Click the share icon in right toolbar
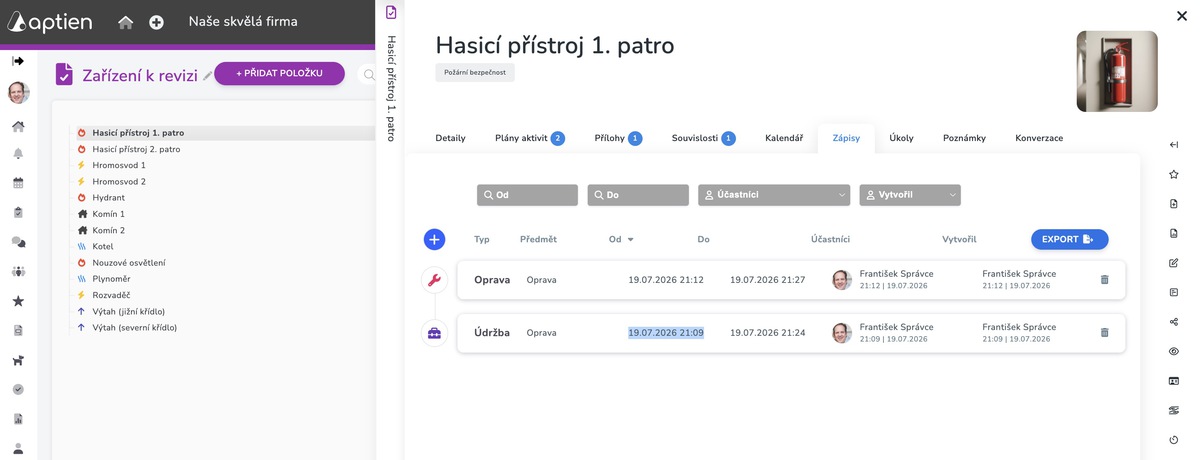1200x460 pixels. coord(1174,322)
